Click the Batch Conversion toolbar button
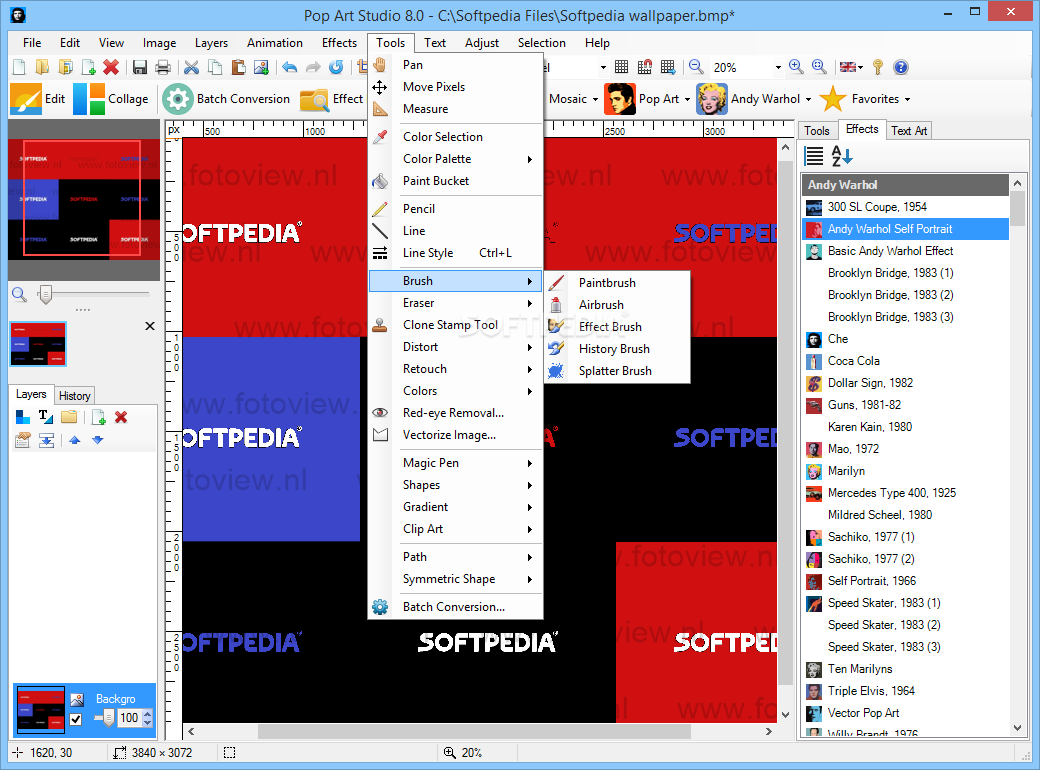Screen dimensions: 1040x770 click(226, 99)
